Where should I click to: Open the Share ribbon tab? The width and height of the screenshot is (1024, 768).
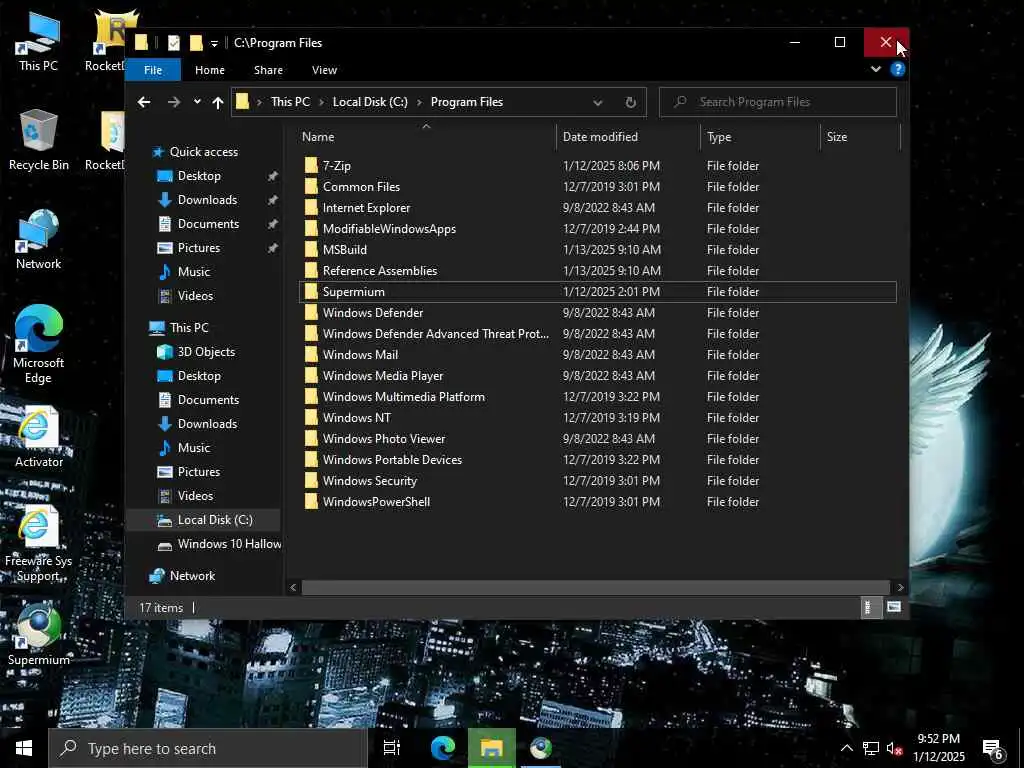[x=268, y=70]
